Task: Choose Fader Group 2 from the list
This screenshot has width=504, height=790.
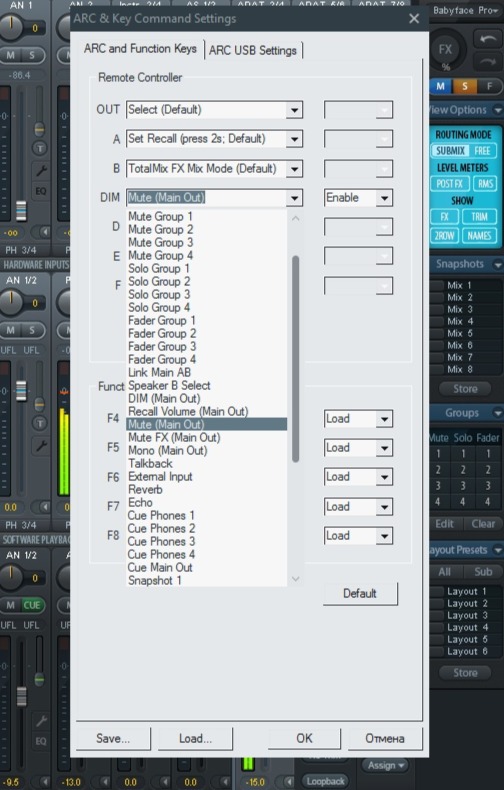Action: point(207,334)
